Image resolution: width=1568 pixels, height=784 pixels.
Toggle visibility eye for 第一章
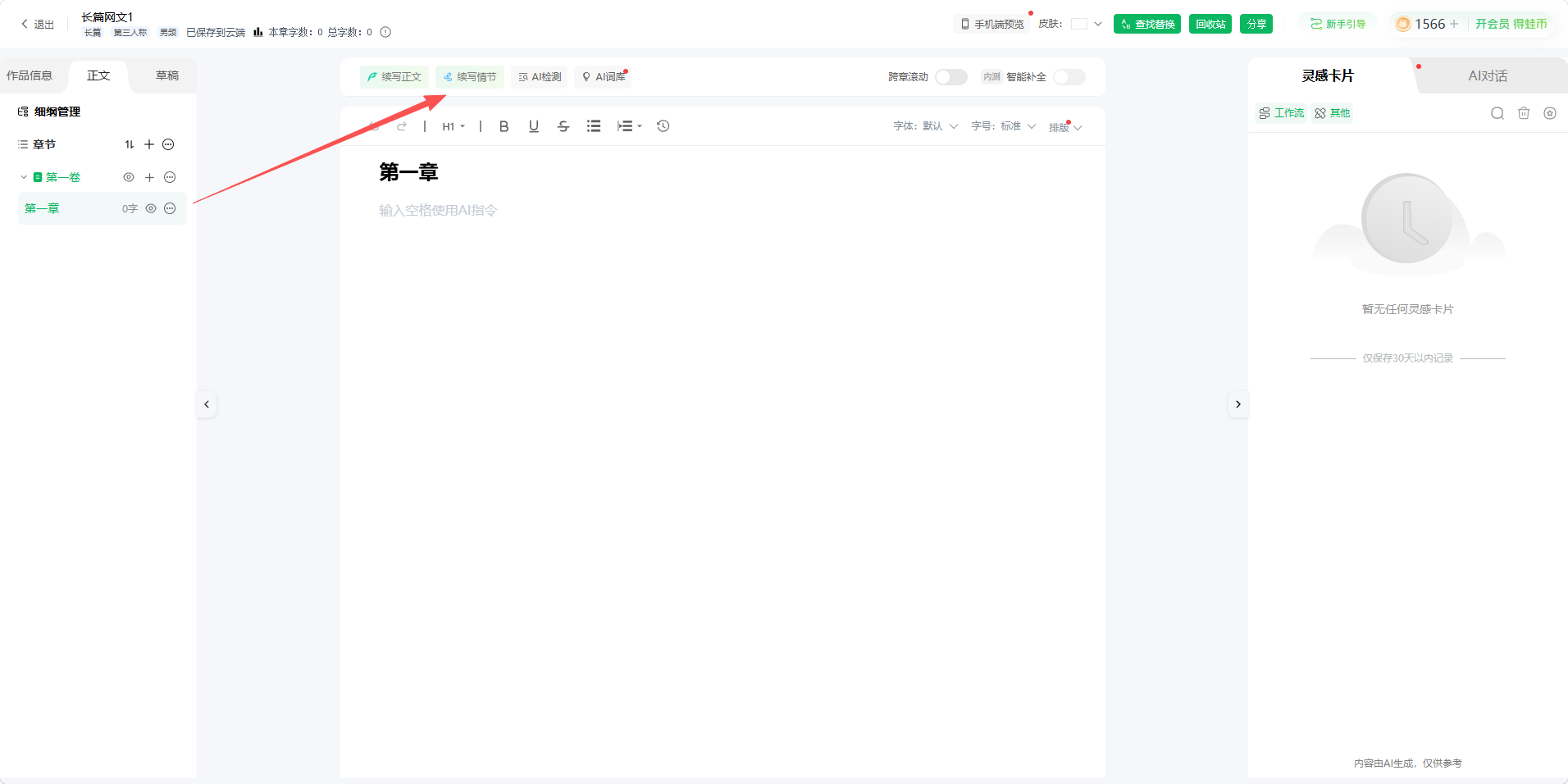pos(151,208)
